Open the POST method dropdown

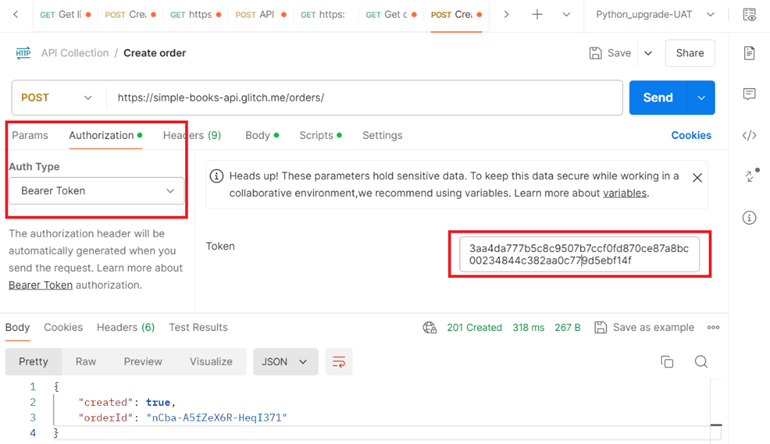click(57, 98)
